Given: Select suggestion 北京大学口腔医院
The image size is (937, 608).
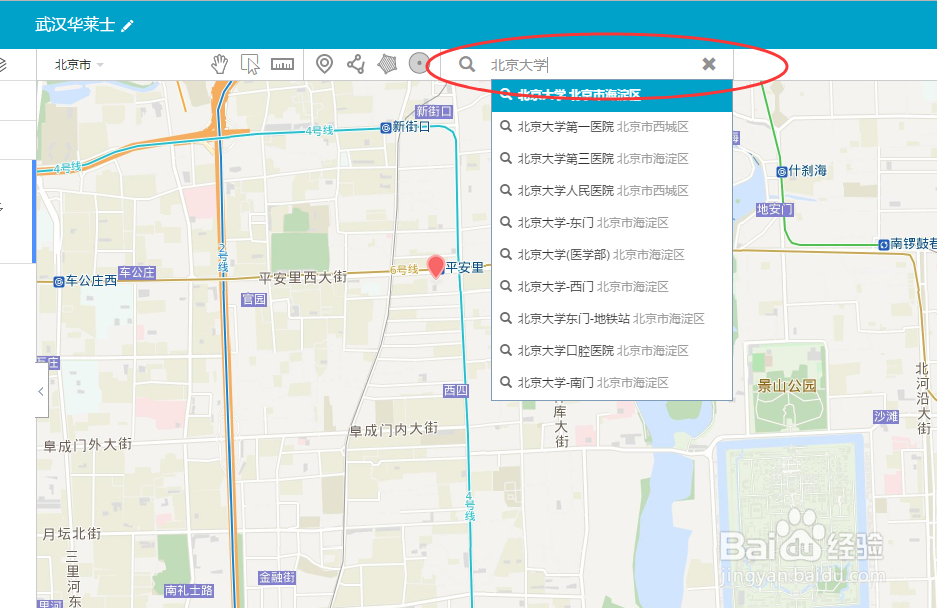Looking at the screenshot, I should 612,350.
